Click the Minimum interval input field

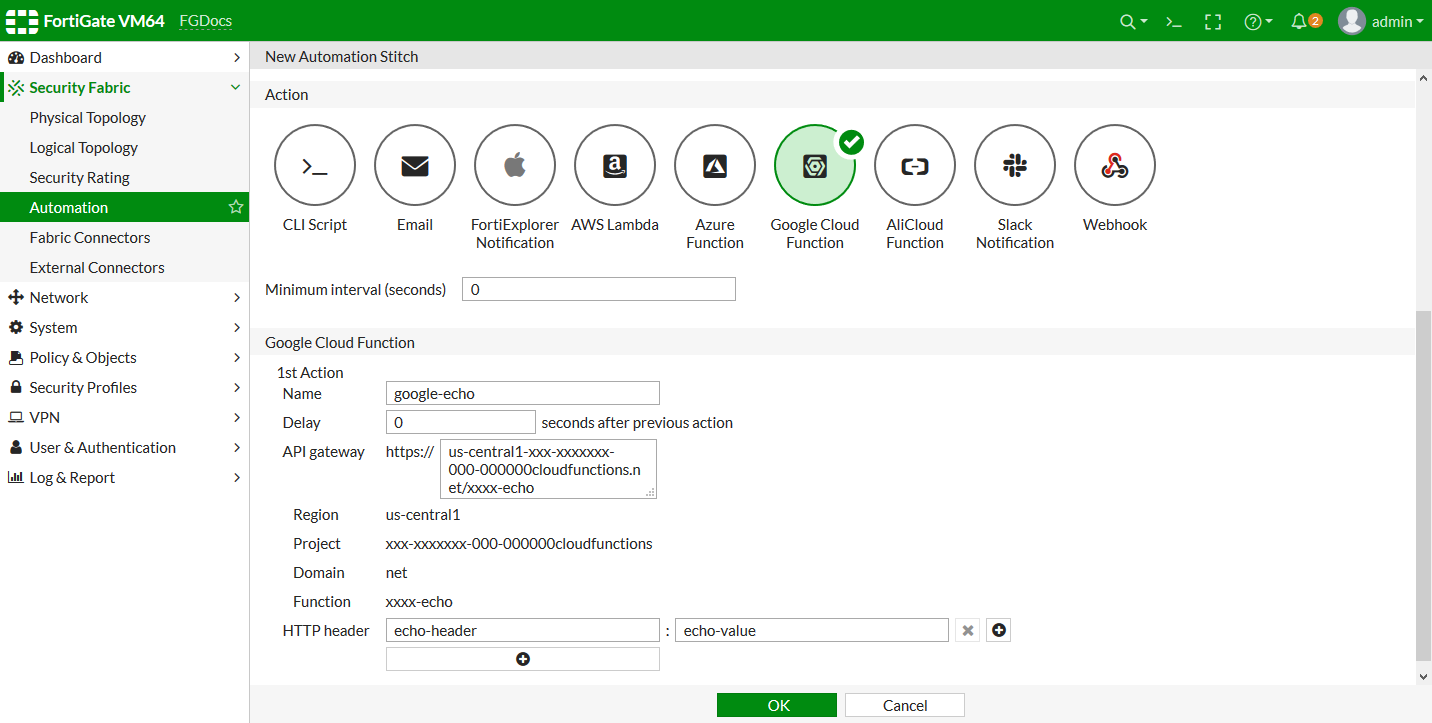[598, 290]
